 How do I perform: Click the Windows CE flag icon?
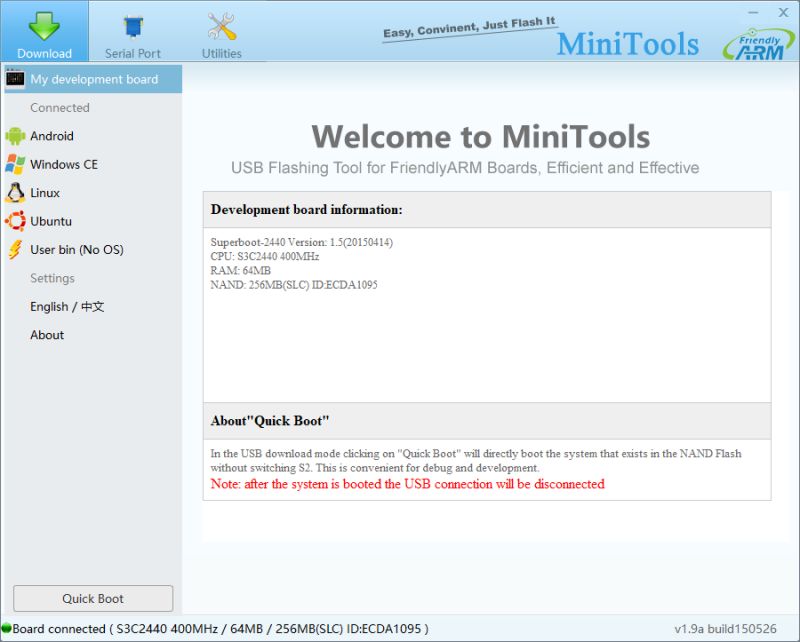(15, 164)
